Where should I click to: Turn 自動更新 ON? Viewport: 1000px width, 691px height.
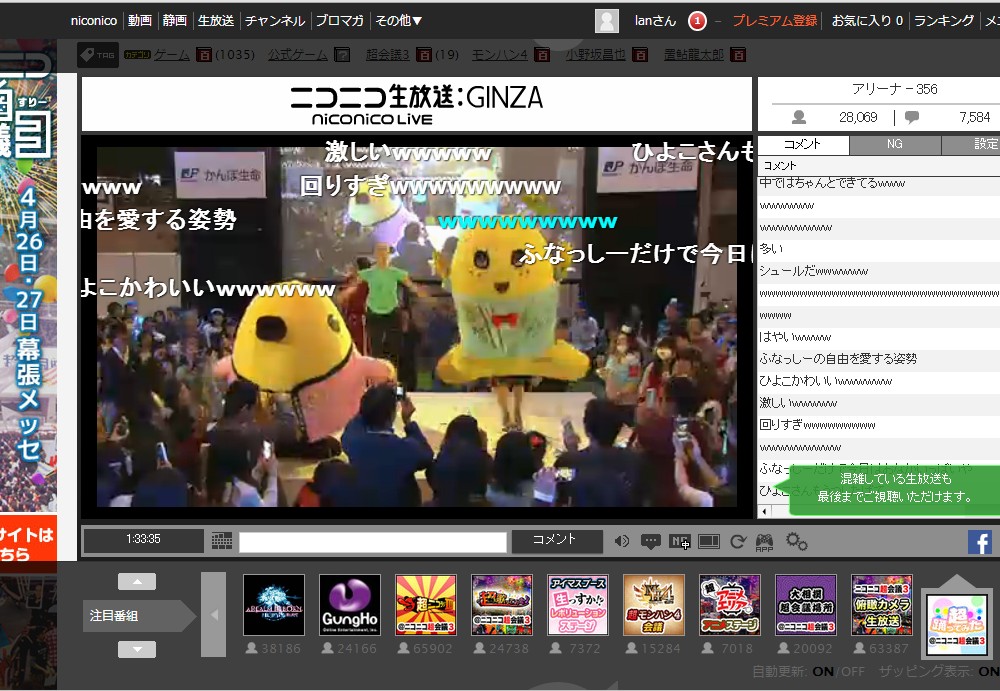823,671
